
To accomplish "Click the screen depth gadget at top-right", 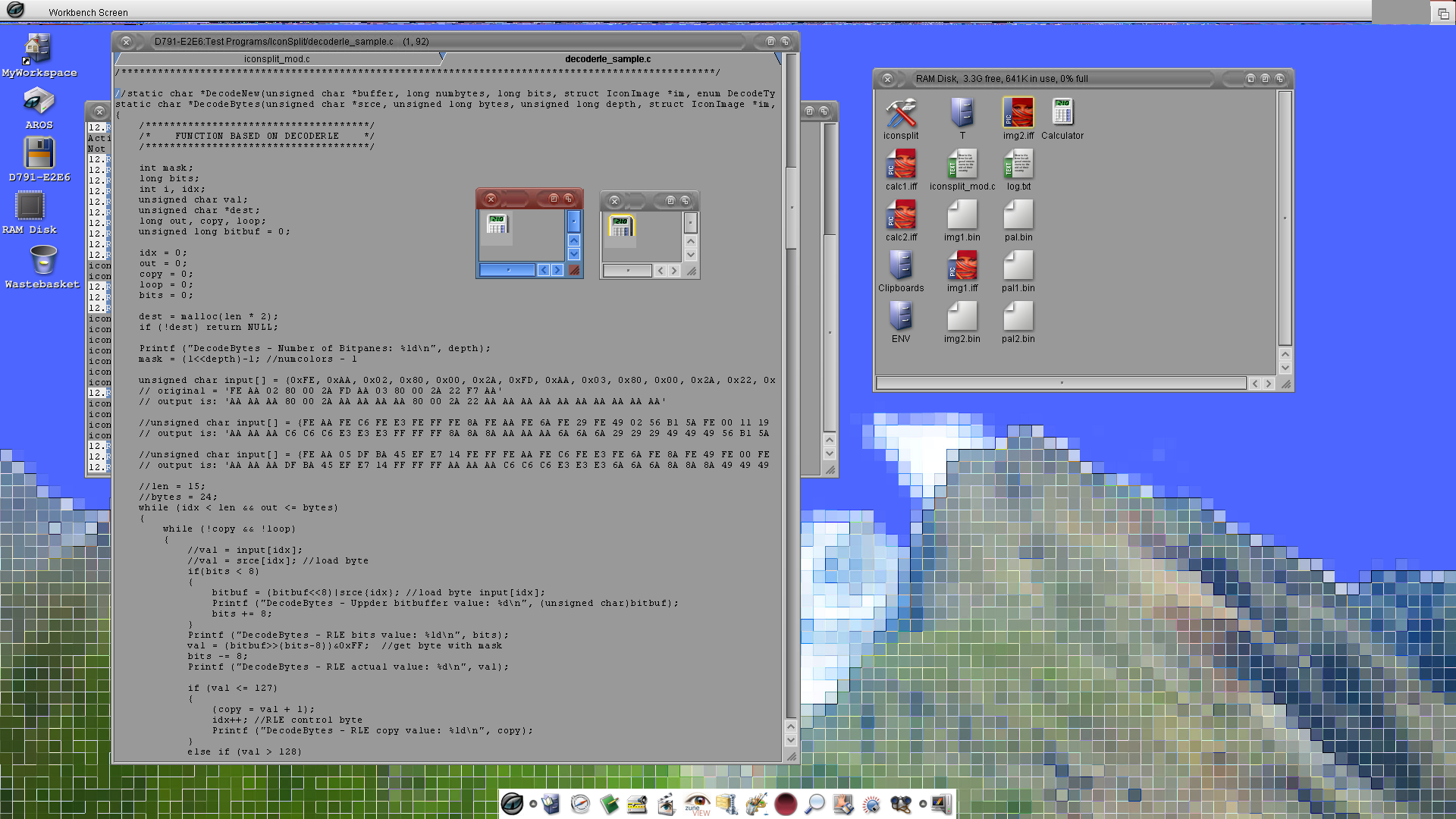I will pyautogui.click(x=1442, y=13).
